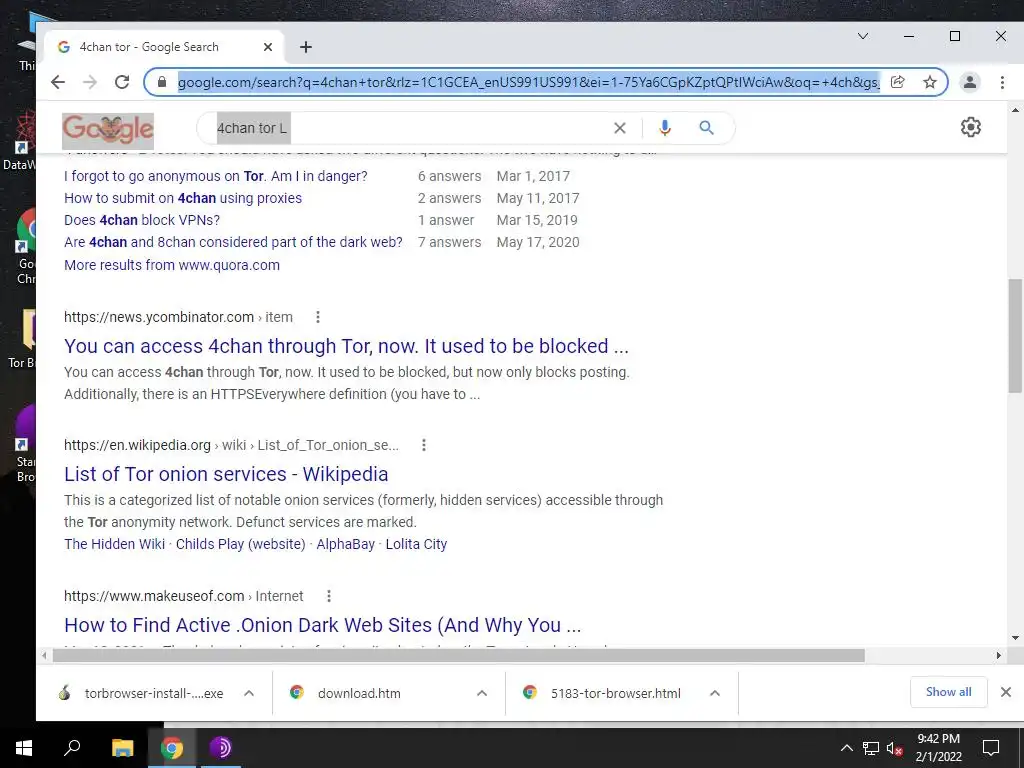The image size is (1024, 768).
Task: Open Google quick settings gear
Action: pos(970,127)
